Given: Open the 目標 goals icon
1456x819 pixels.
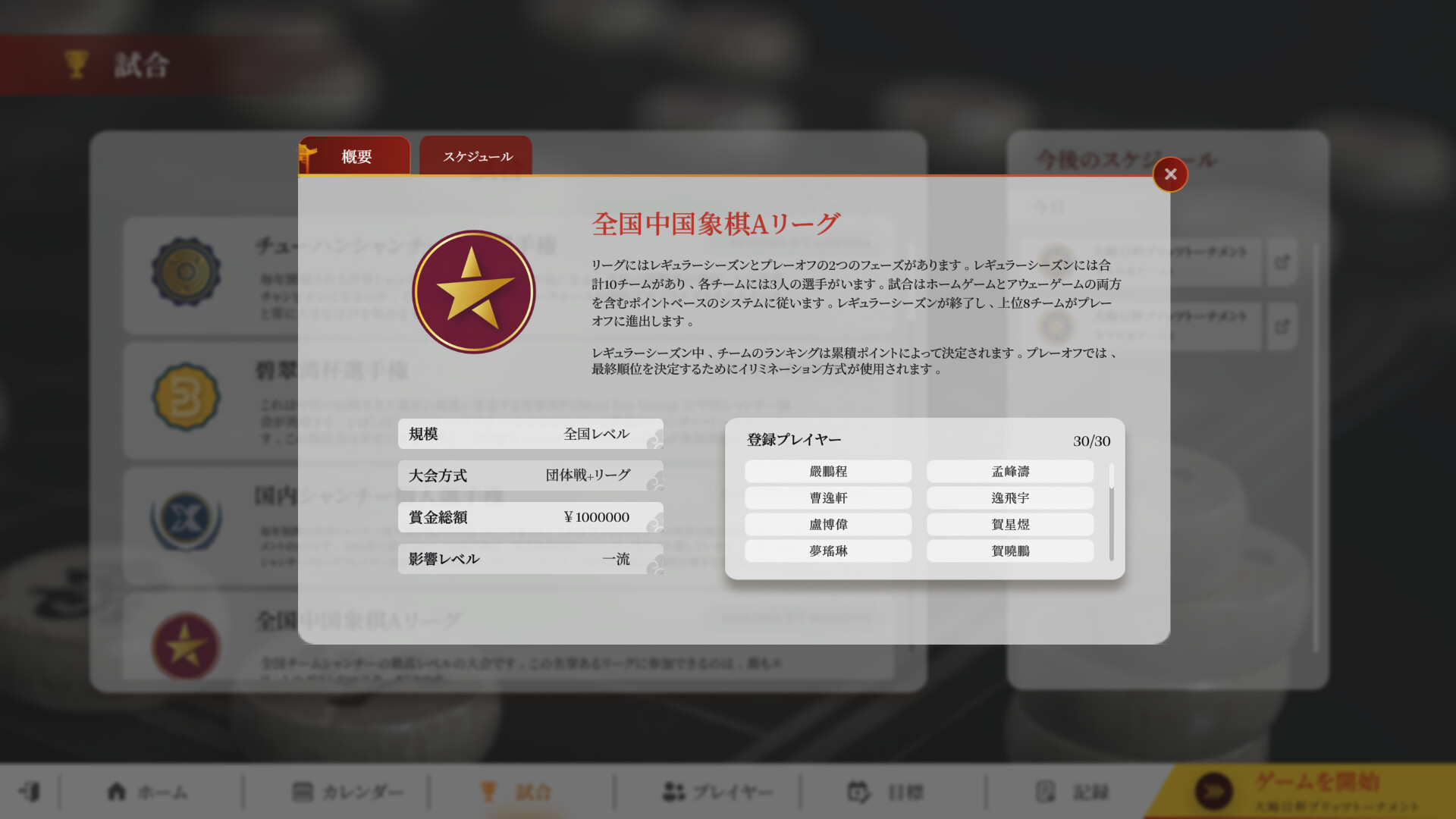Looking at the screenshot, I should pos(858,792).
